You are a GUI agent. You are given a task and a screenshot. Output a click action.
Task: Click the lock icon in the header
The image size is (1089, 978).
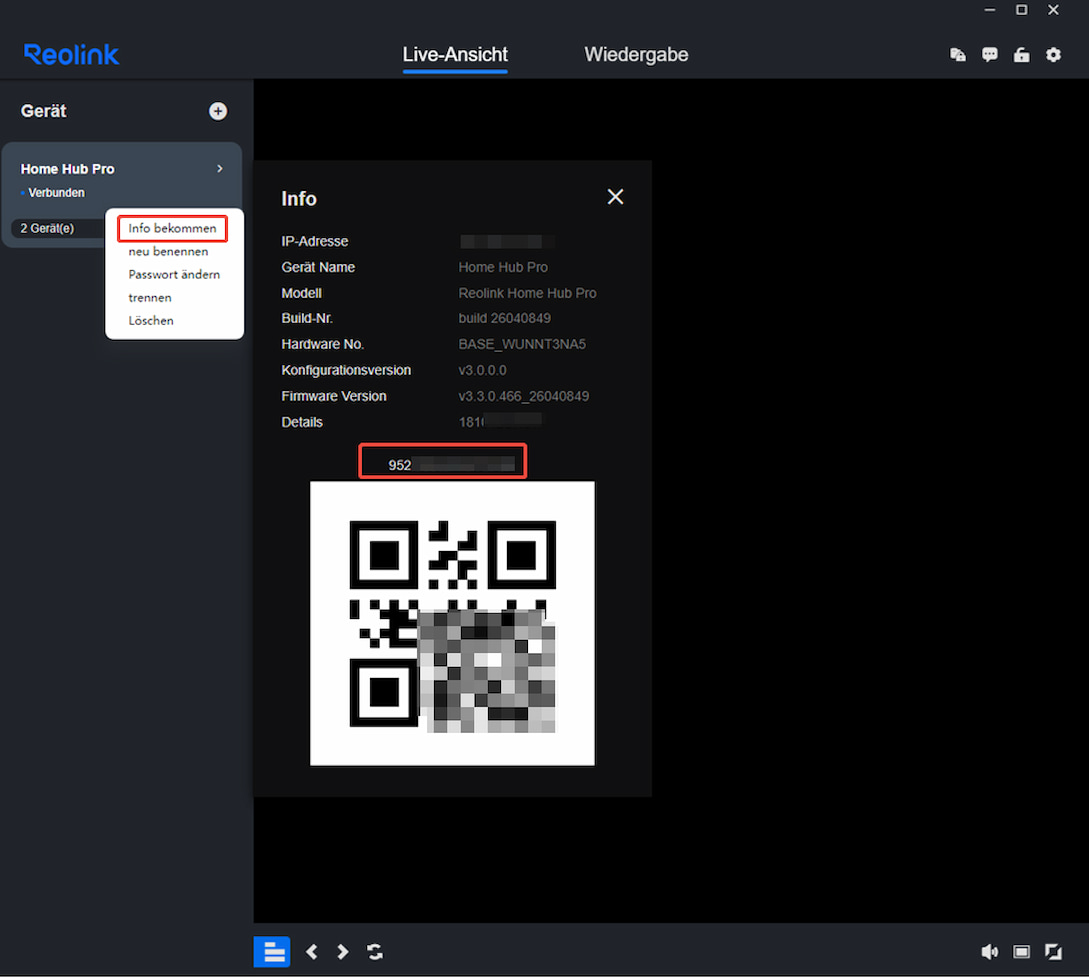[1022, 55]
